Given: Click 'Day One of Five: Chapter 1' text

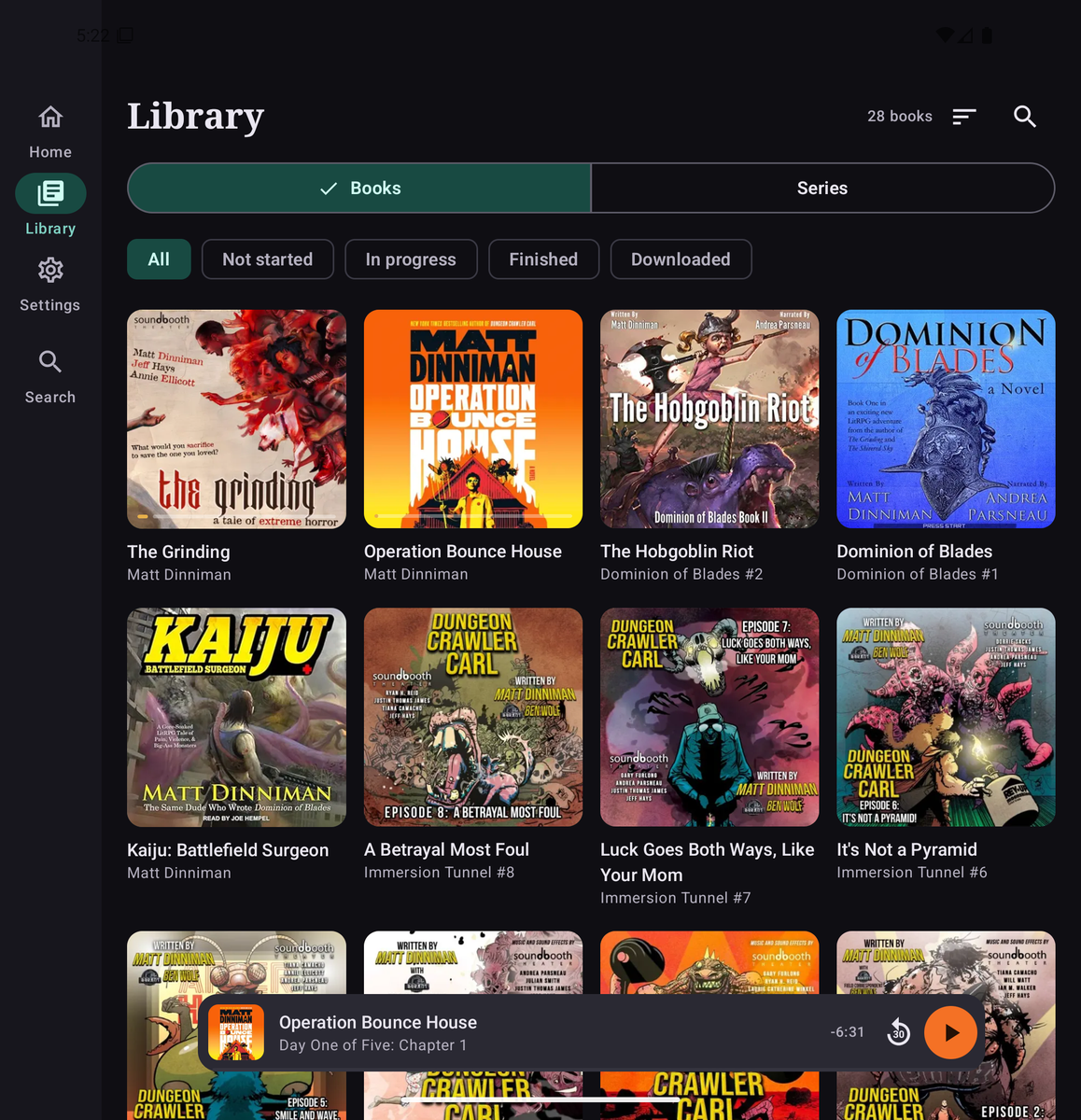Looking at the screenshot, I should coord(372,1045).
